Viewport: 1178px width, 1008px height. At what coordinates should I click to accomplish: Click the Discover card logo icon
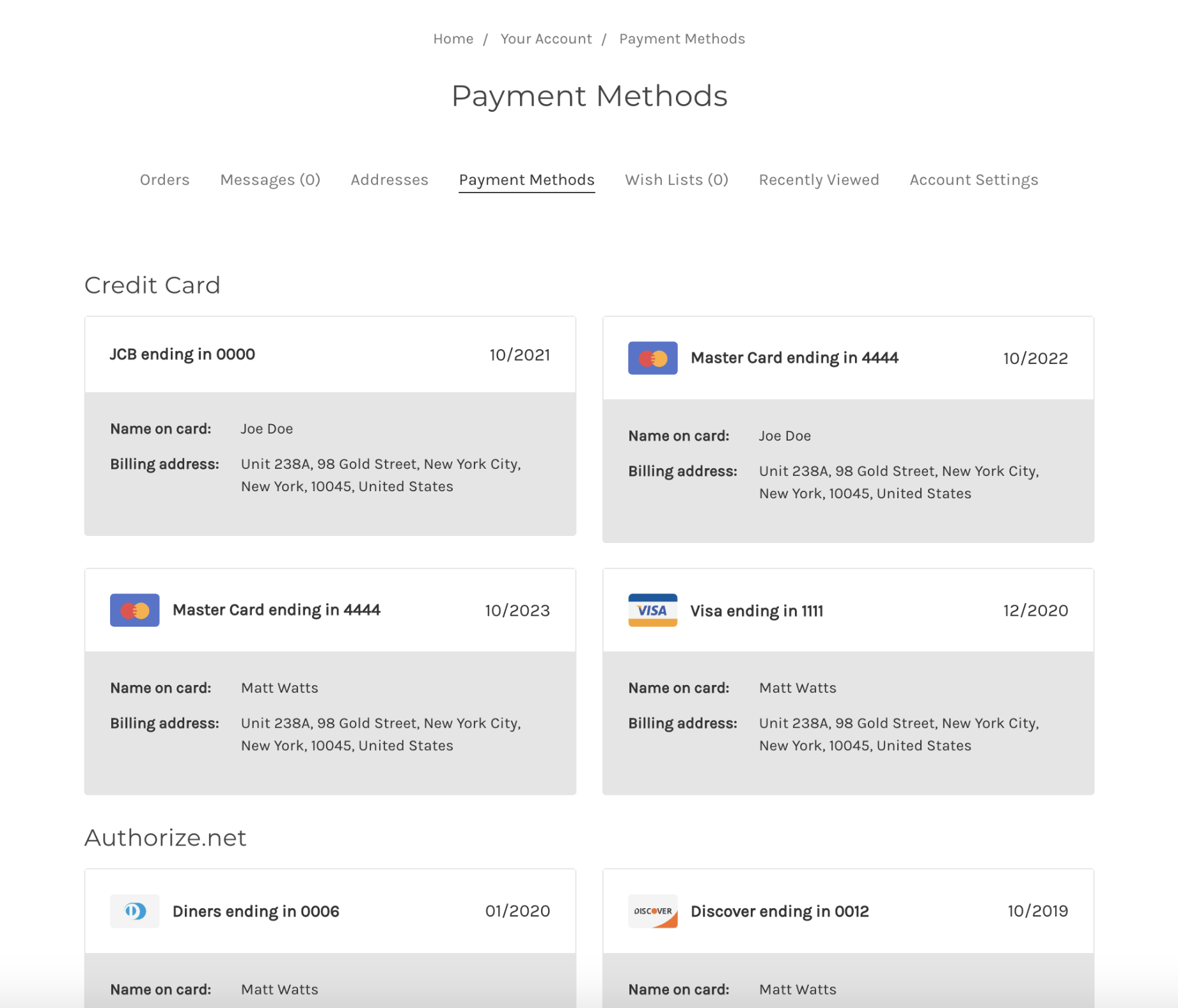pyautogui.click(x=652, y=911)
